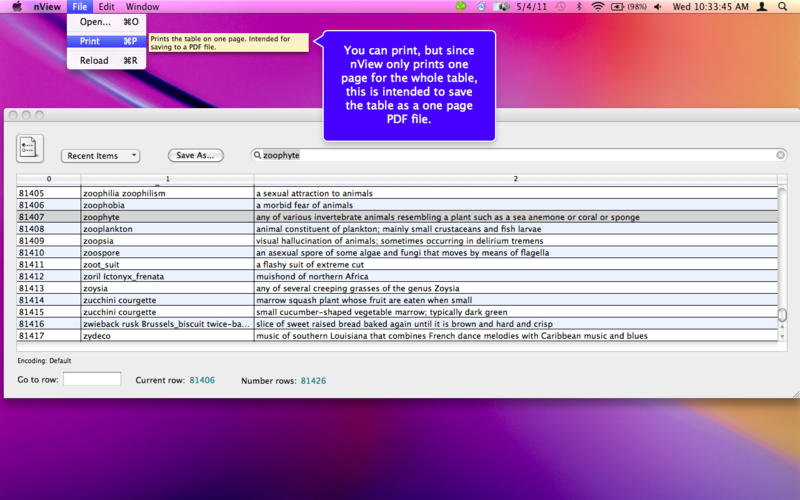Open the Apple menu
800x500 pixels.
(x=17, y=7)
